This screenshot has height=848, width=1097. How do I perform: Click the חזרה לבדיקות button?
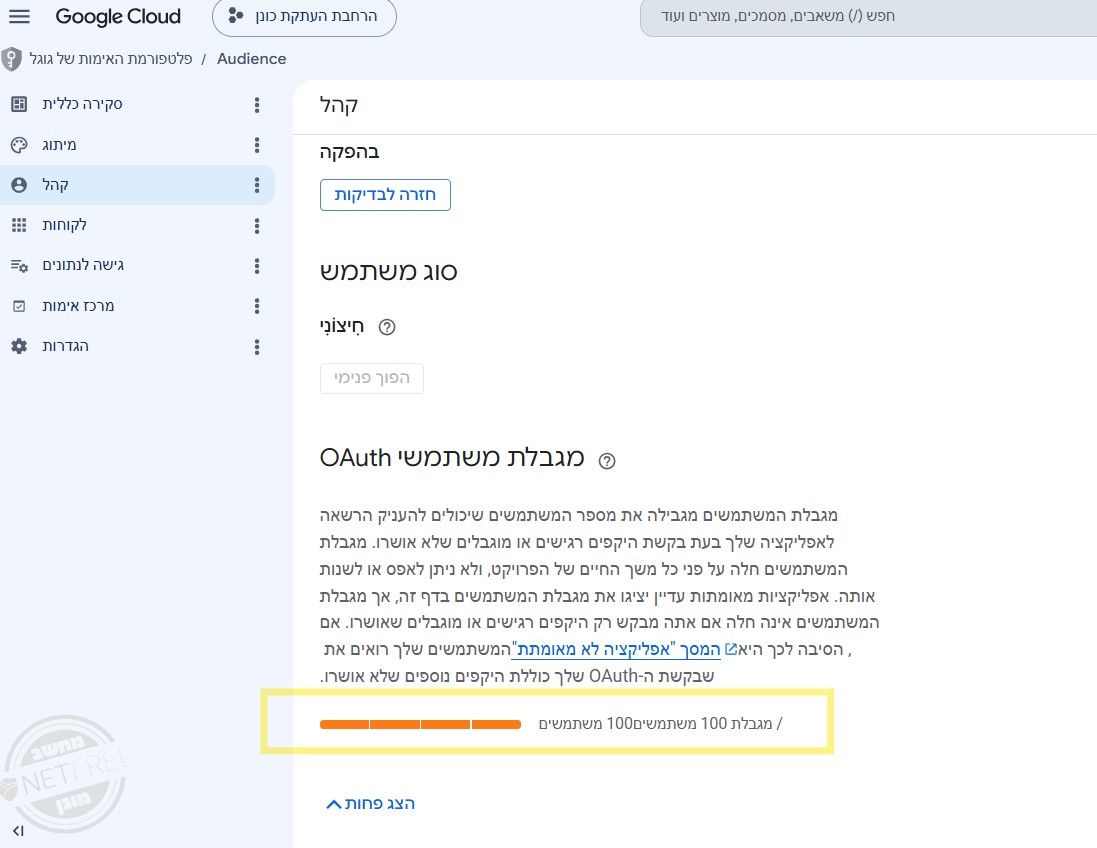pos(385,195)
